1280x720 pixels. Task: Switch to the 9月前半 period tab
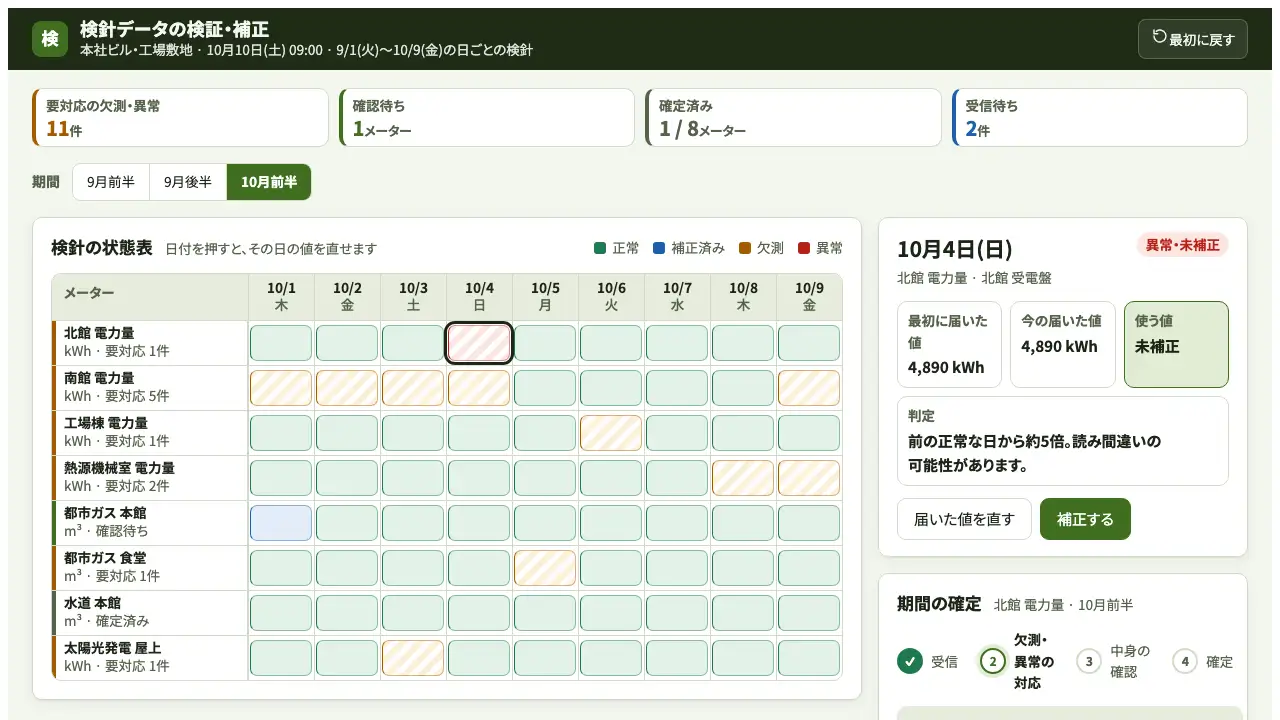(111, 182)
